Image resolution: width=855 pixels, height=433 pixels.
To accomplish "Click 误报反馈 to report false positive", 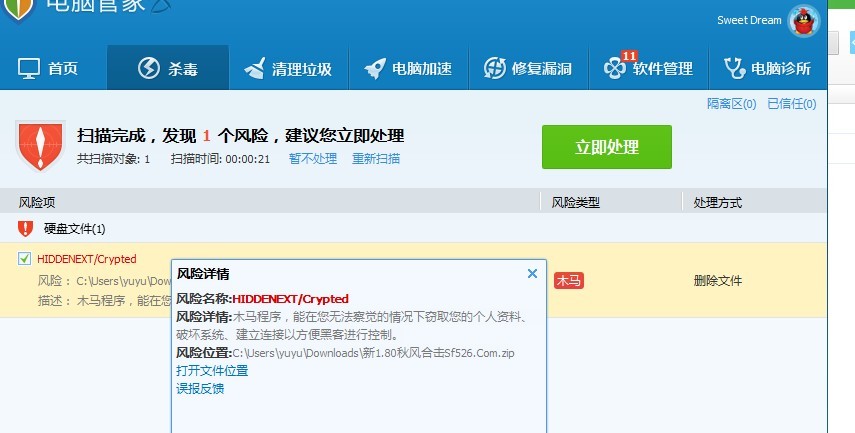I will (x=200, y=389).
